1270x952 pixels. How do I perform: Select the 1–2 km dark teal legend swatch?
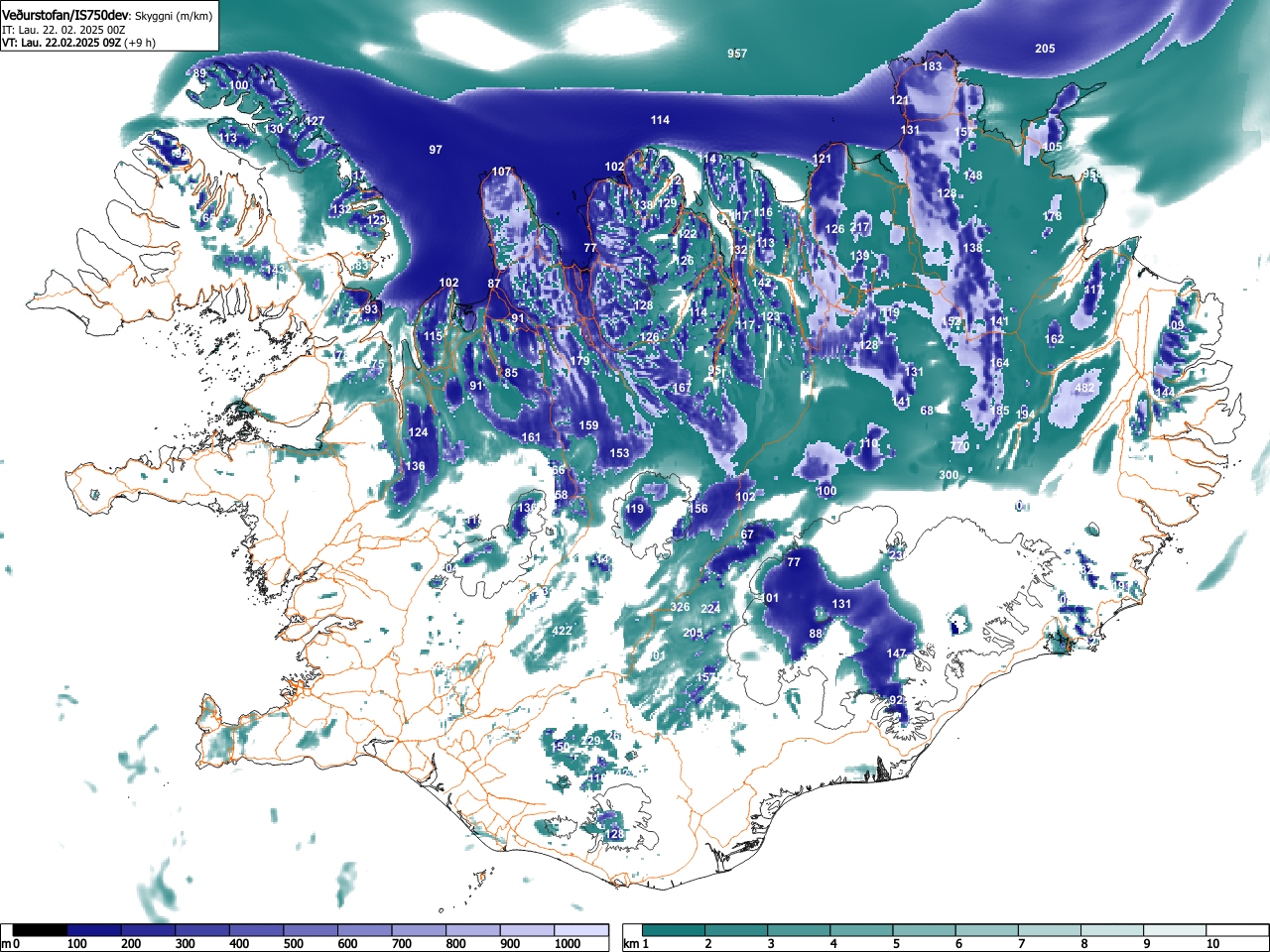pyautogui.click(x=675, y=930)
